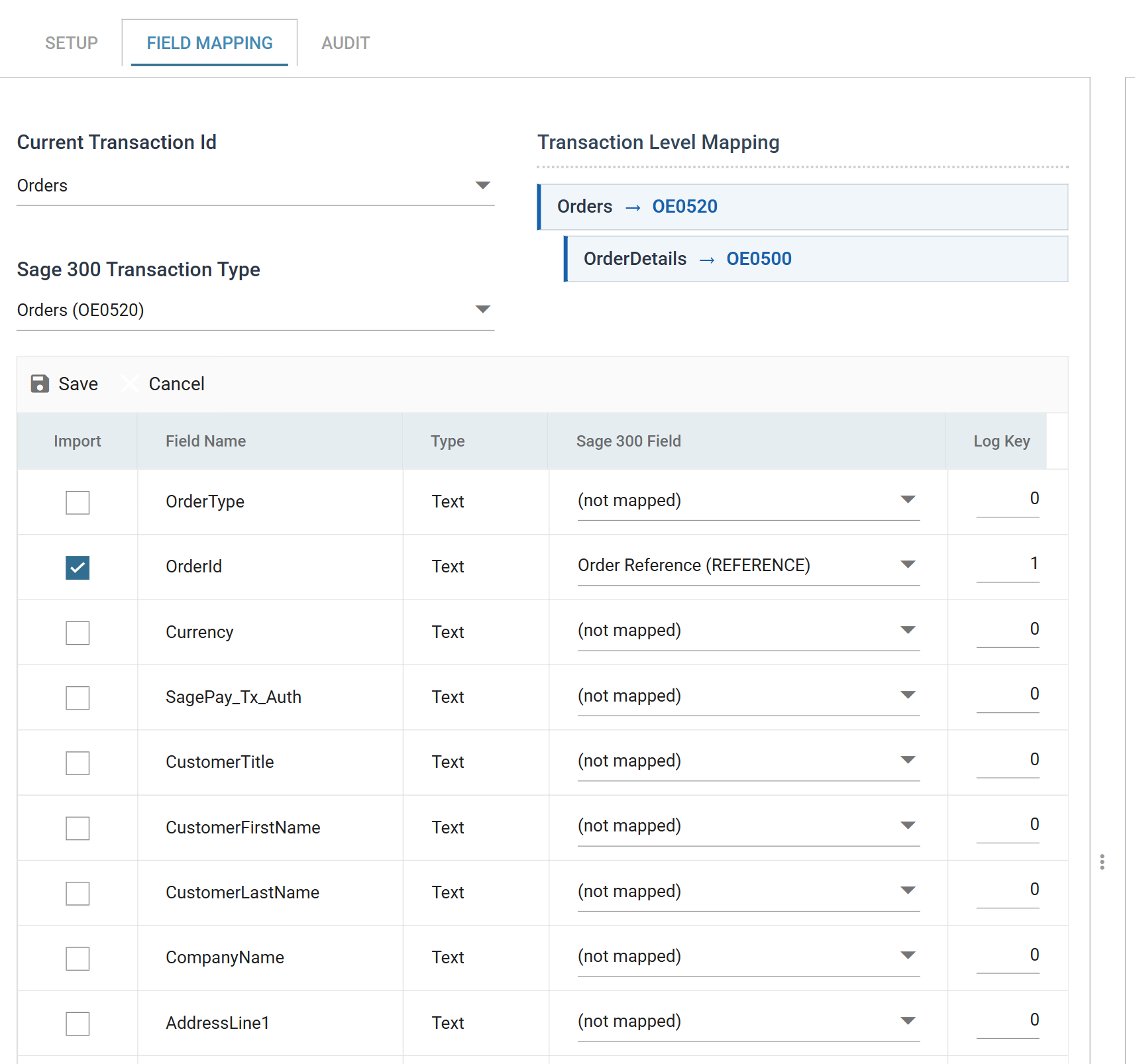This screenshot has width=1135, height=1064.
Task: Open Sage 300 Field dropdown for AddressLine1
Action: (748, 1021)
